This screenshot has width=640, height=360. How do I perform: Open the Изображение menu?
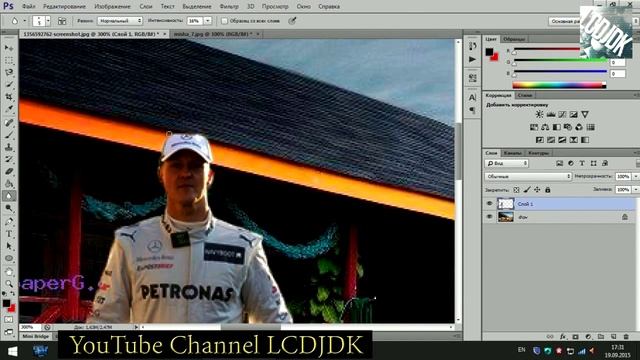112,7
